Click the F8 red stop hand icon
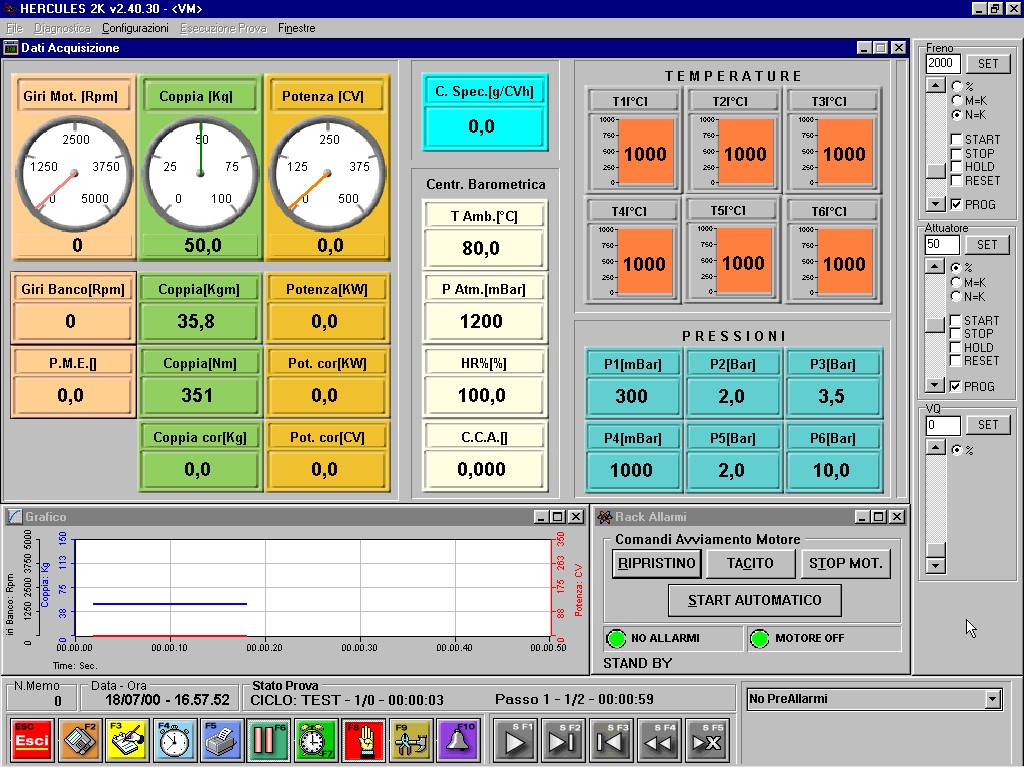 click(x=363, y=741)
